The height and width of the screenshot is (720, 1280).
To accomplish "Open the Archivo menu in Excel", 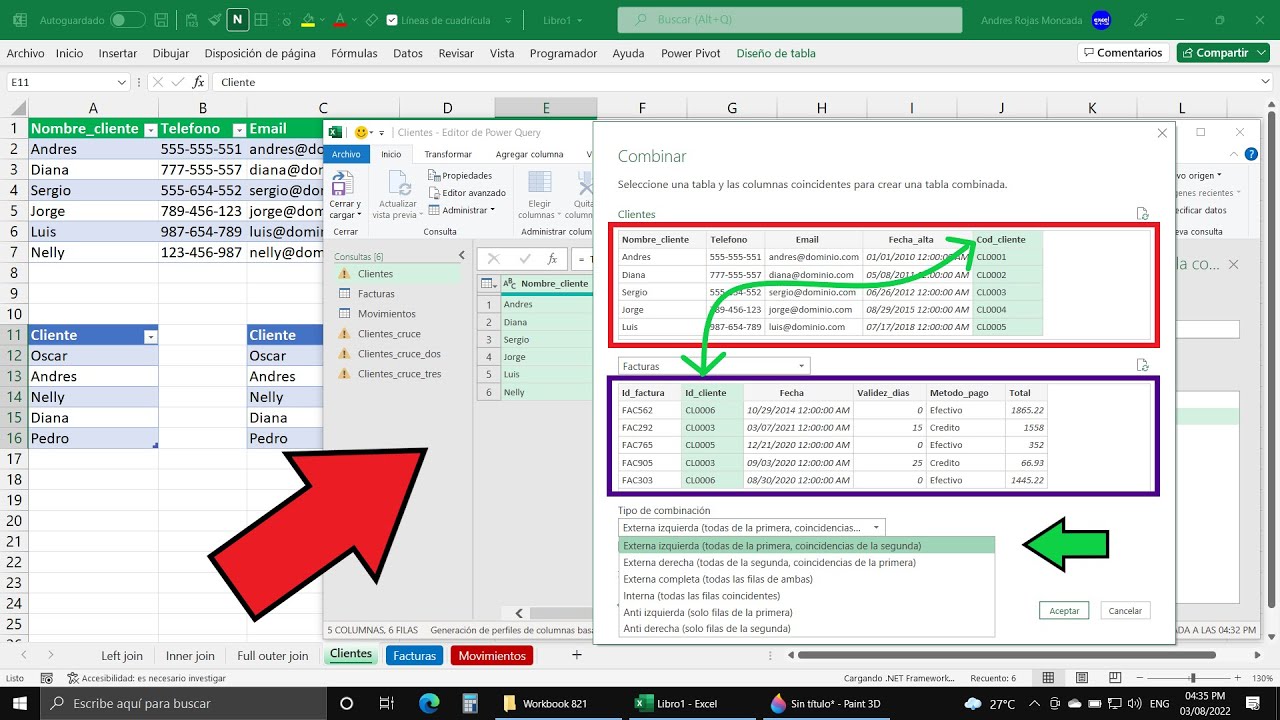I will 26,53.
